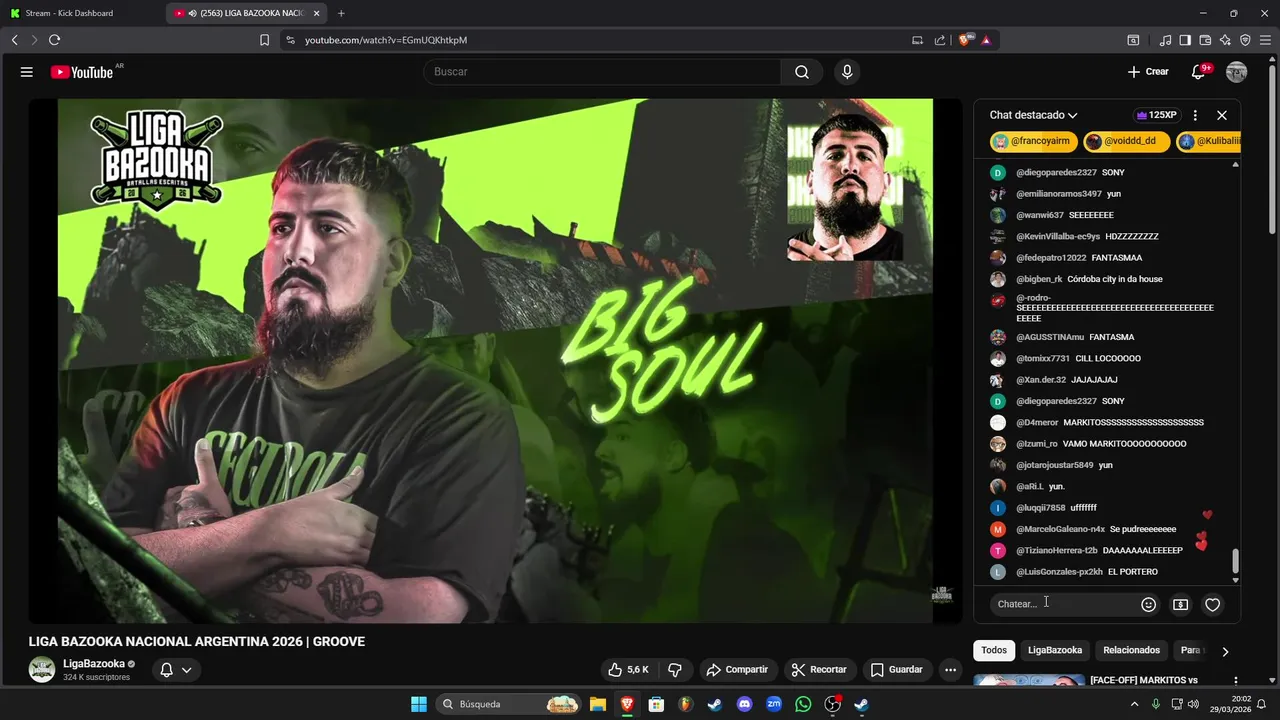Image resolution: width=1280 pixels, height=720 pixels.
Task: Open LigaBazooka channel name link
Action: tap(94, 663)
